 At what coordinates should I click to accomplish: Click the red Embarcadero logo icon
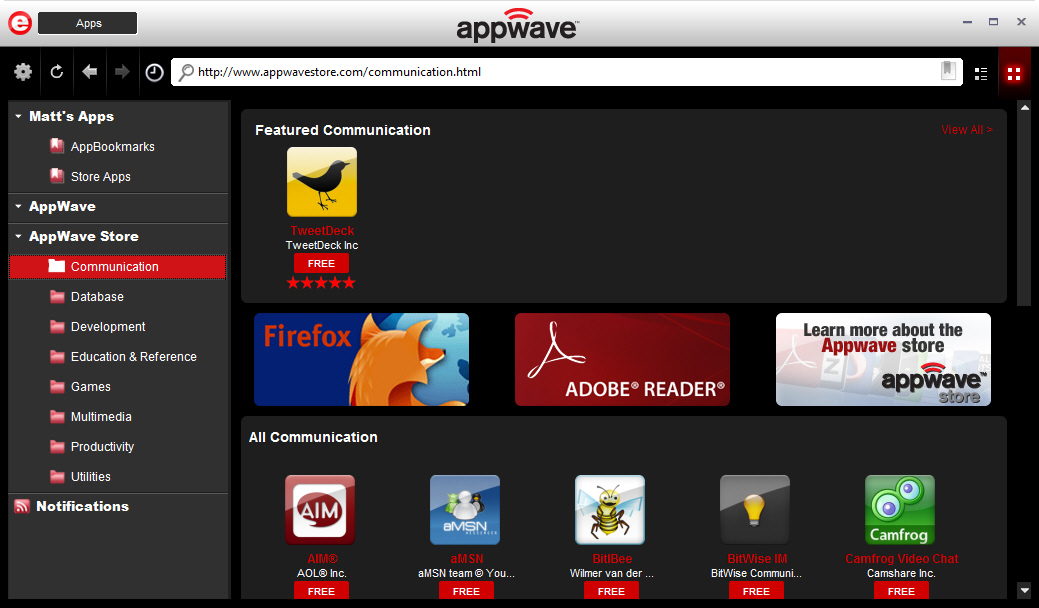20,23
